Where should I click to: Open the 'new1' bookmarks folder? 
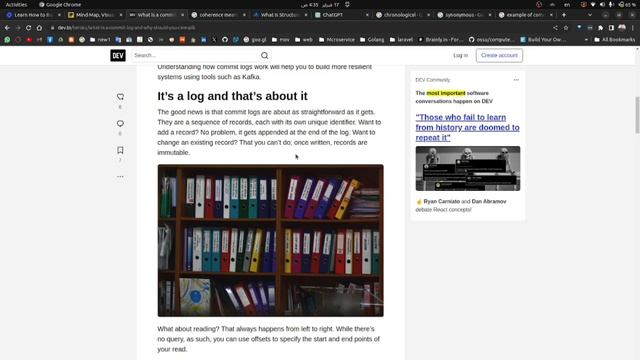click(x=100, y=40)
